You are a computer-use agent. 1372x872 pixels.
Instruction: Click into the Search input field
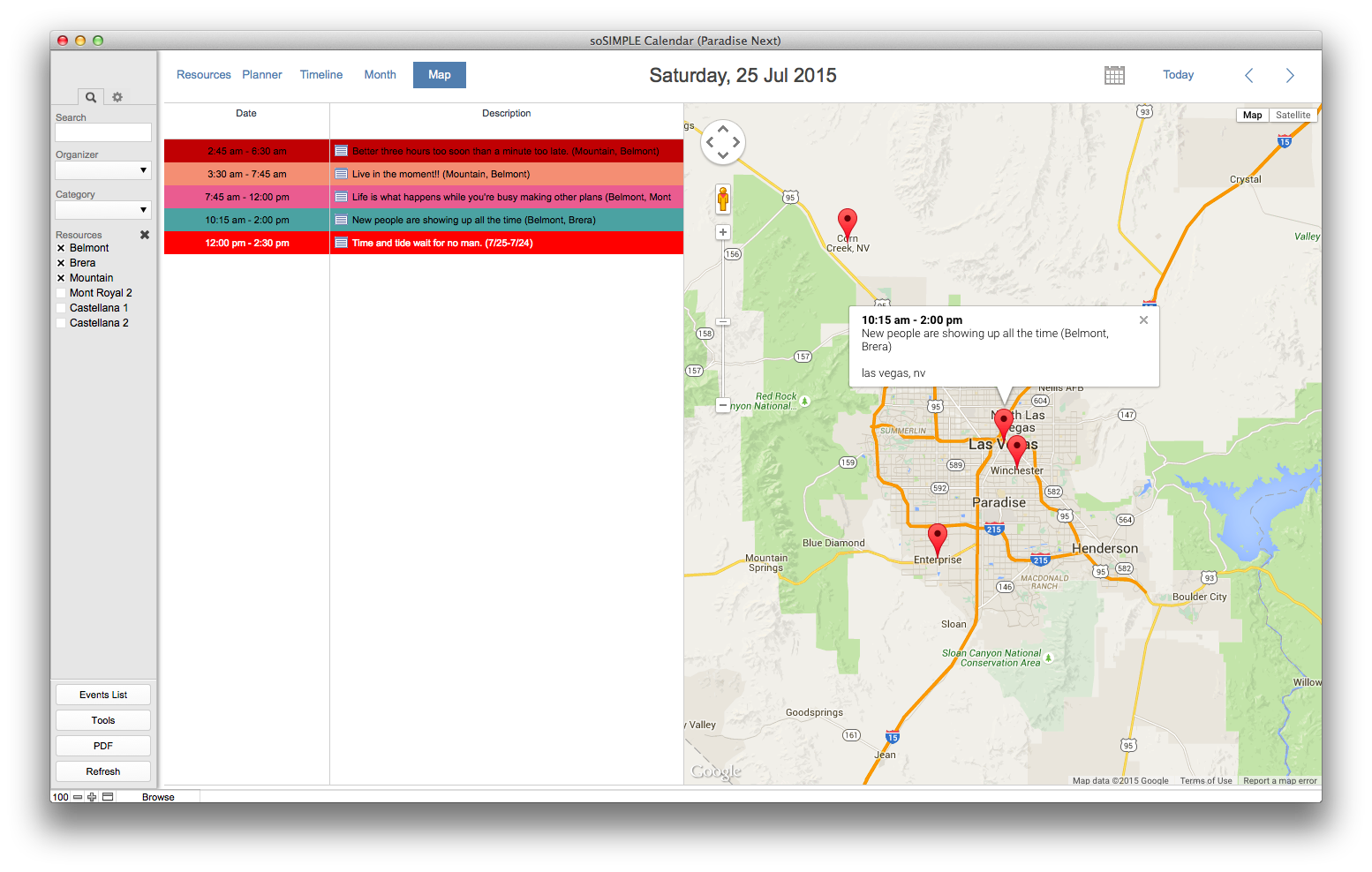103,132
